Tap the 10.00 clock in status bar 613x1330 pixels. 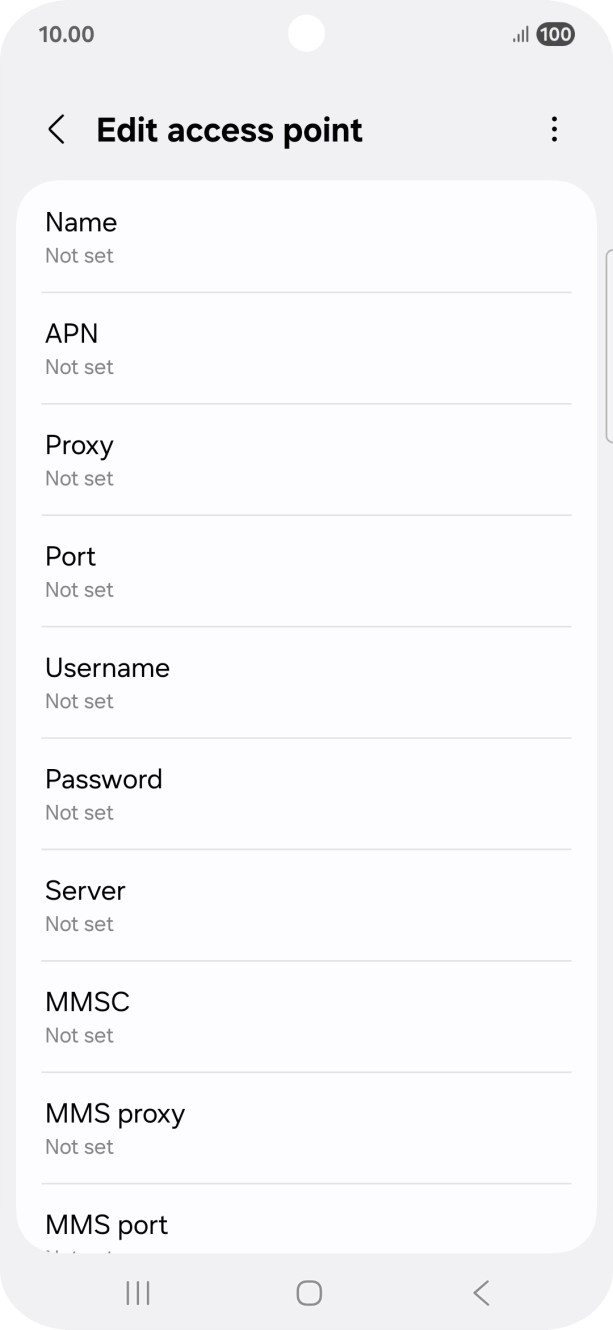[66, 35]
